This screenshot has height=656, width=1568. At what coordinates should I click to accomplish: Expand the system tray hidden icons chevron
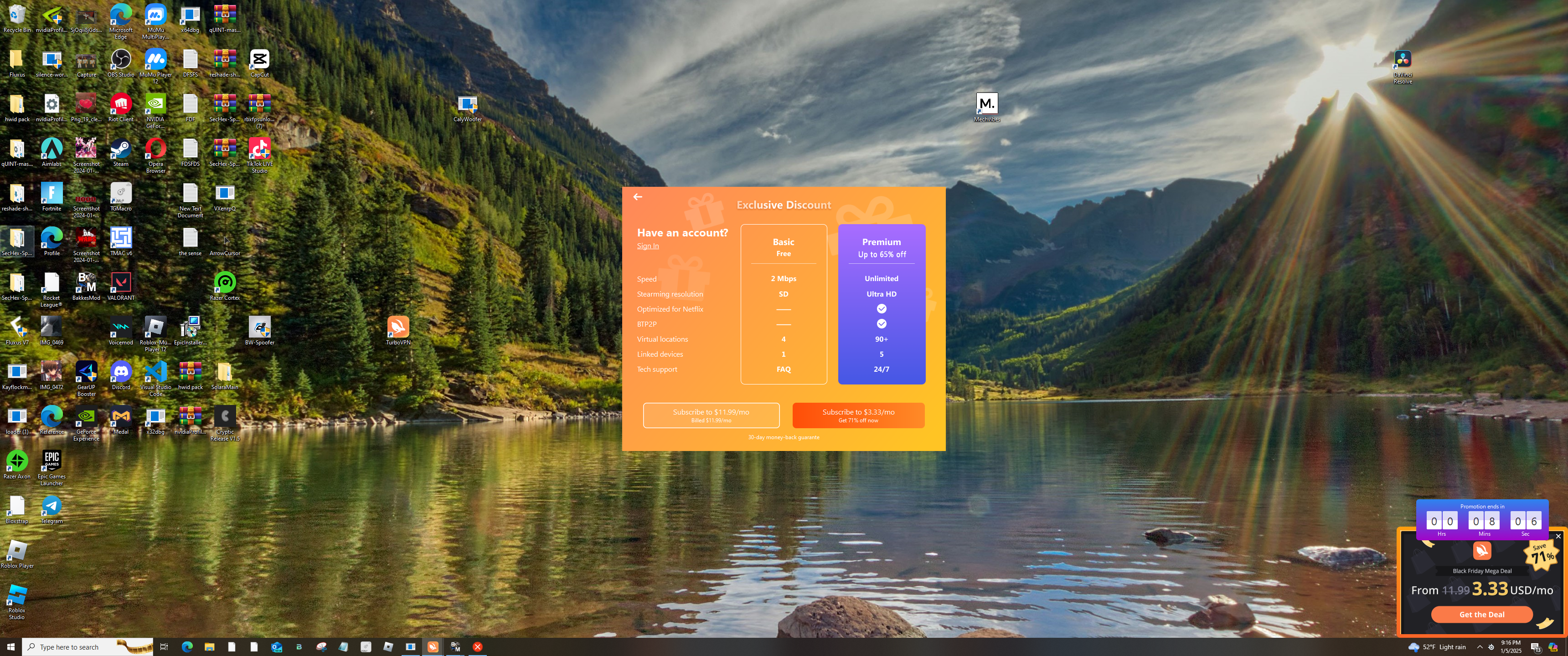click(1479, 647)
